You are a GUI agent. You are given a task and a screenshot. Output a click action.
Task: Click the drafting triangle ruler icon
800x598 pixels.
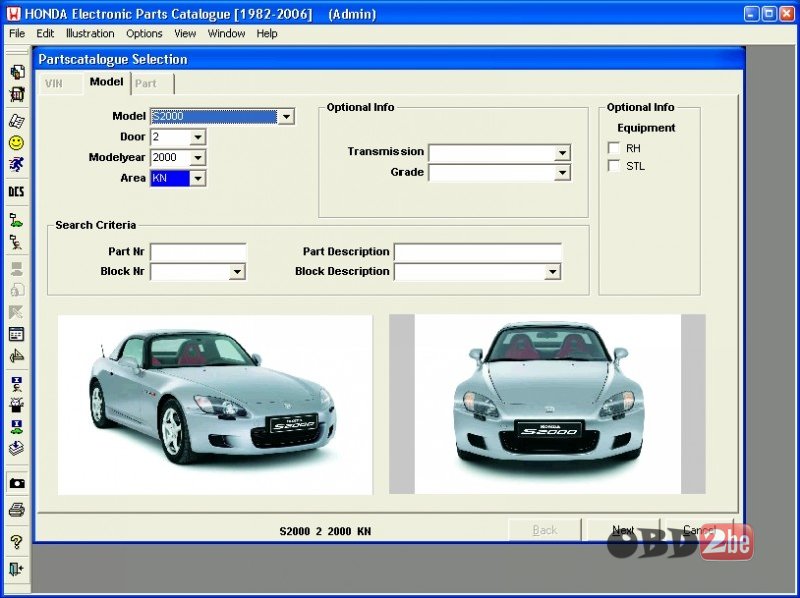(17, 356)
